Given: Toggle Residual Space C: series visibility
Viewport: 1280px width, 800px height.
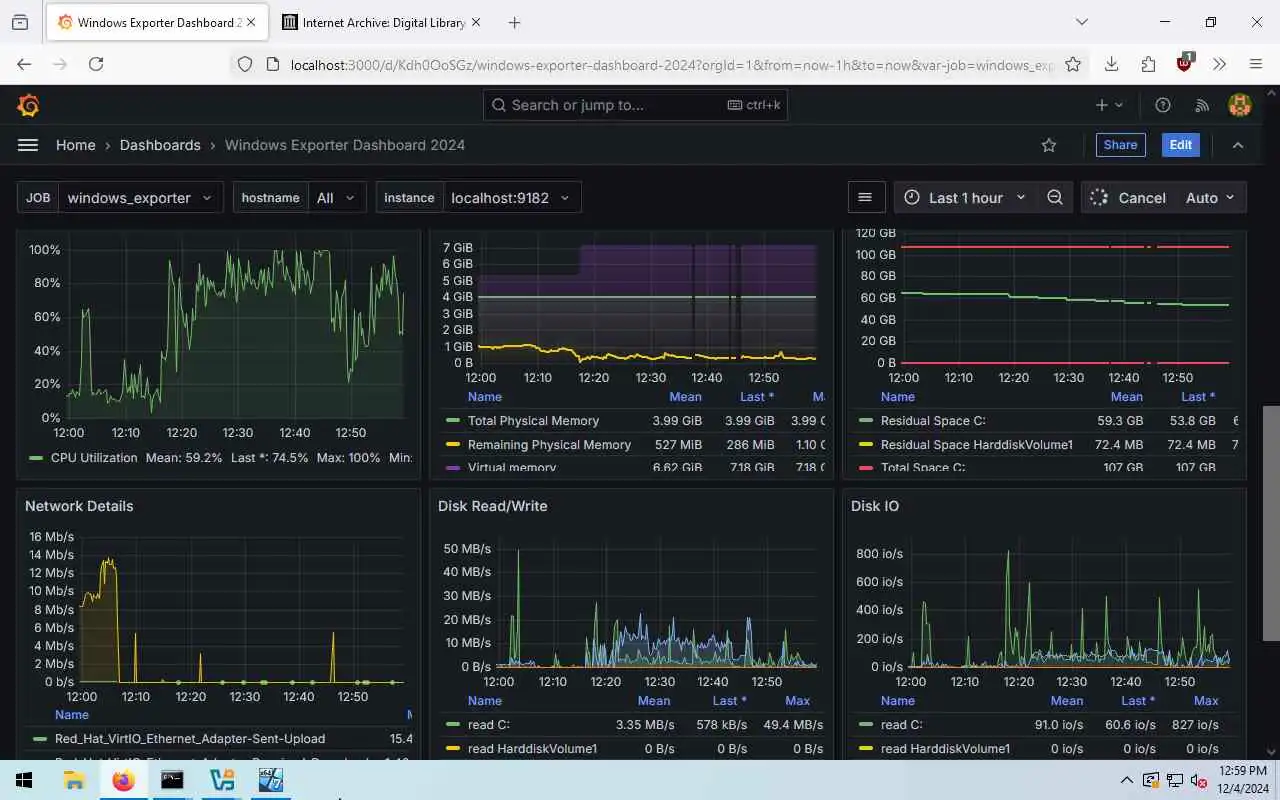Looking at the screenshot, I should [x=933, y=421].
